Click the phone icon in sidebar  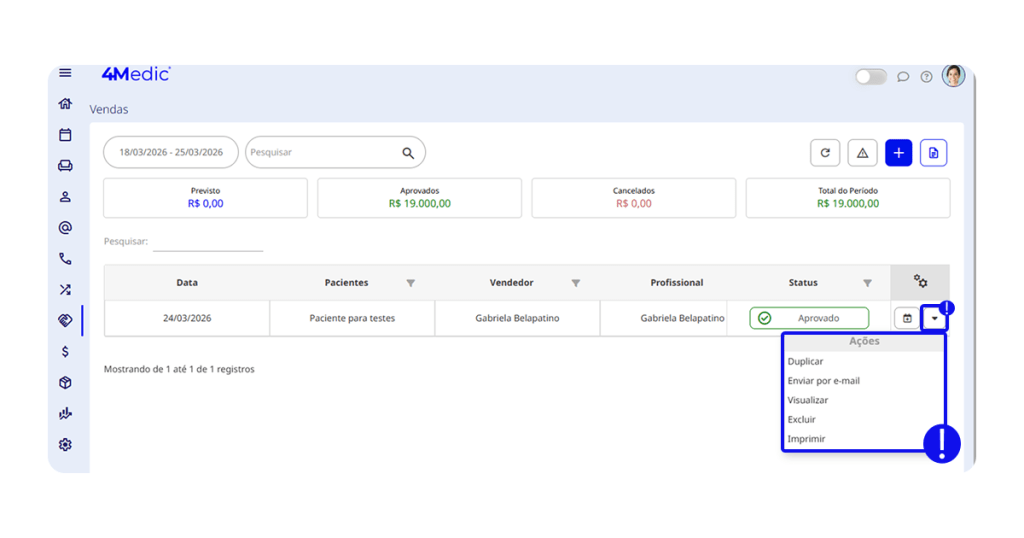(x=65, y=259)
